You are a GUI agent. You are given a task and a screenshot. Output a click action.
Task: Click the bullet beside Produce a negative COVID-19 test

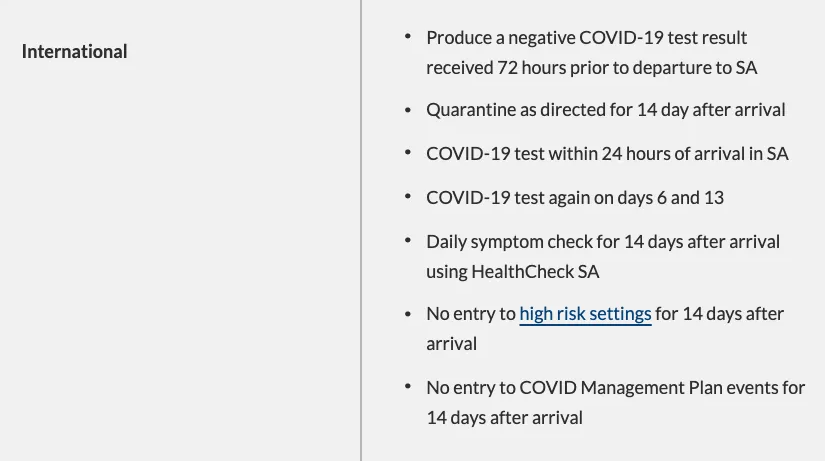click(408, 36)
